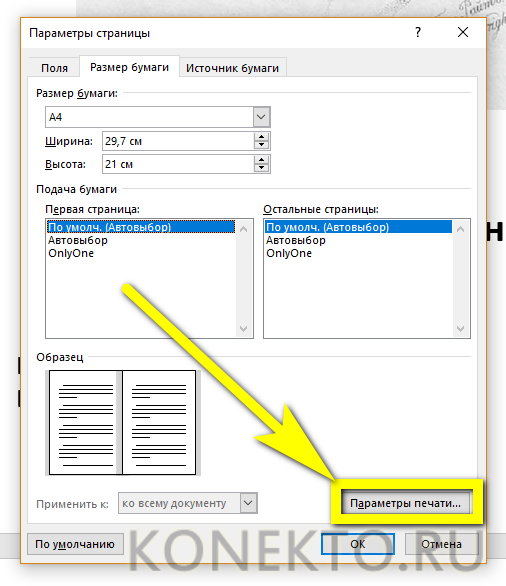
Task: Select OnlyOne in the Остальные страницы list
Action: pos(289,253)
